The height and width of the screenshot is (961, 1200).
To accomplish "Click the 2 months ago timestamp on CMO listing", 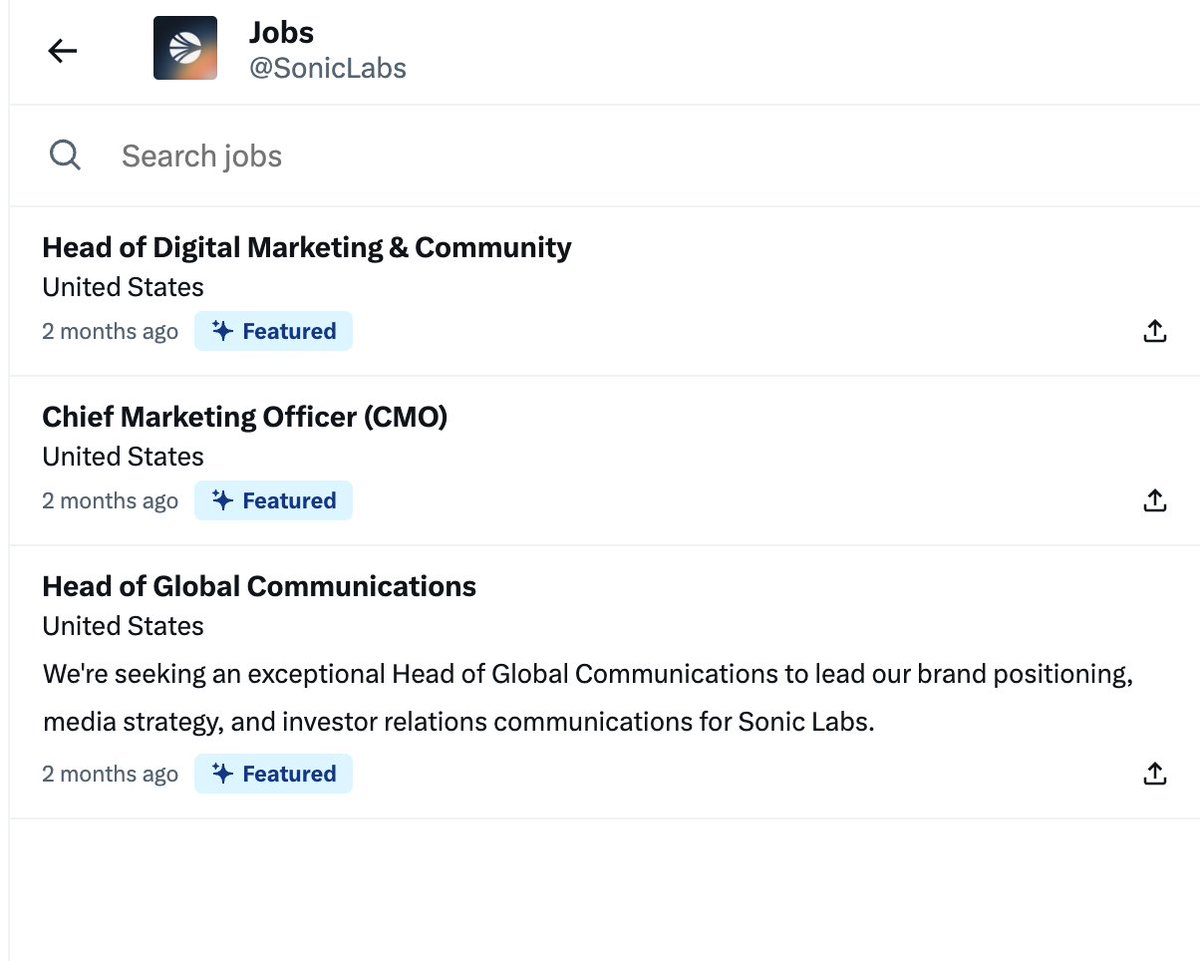I will tap(110, 500).
